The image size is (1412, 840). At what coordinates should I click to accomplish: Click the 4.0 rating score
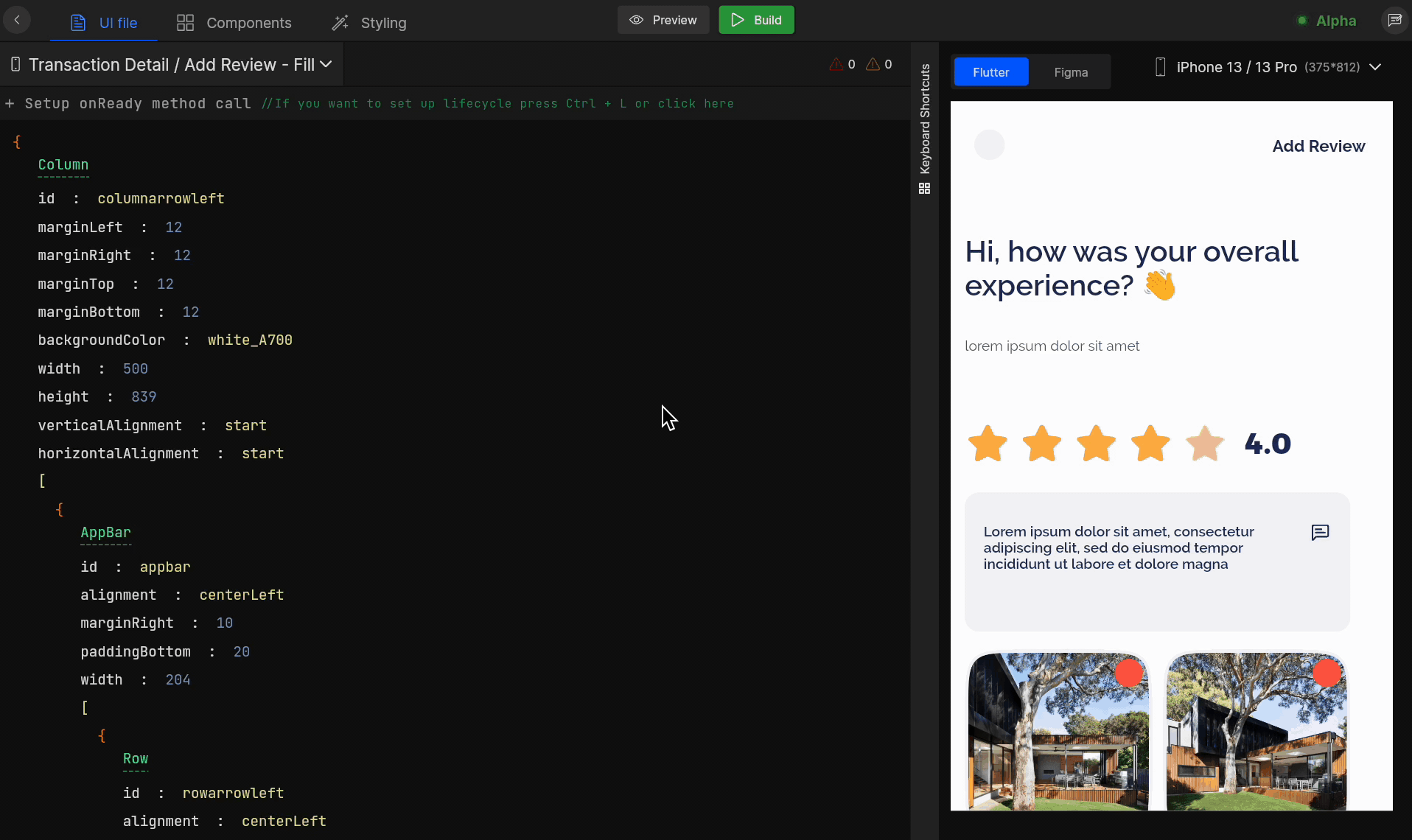click(x=1268, y=444)
